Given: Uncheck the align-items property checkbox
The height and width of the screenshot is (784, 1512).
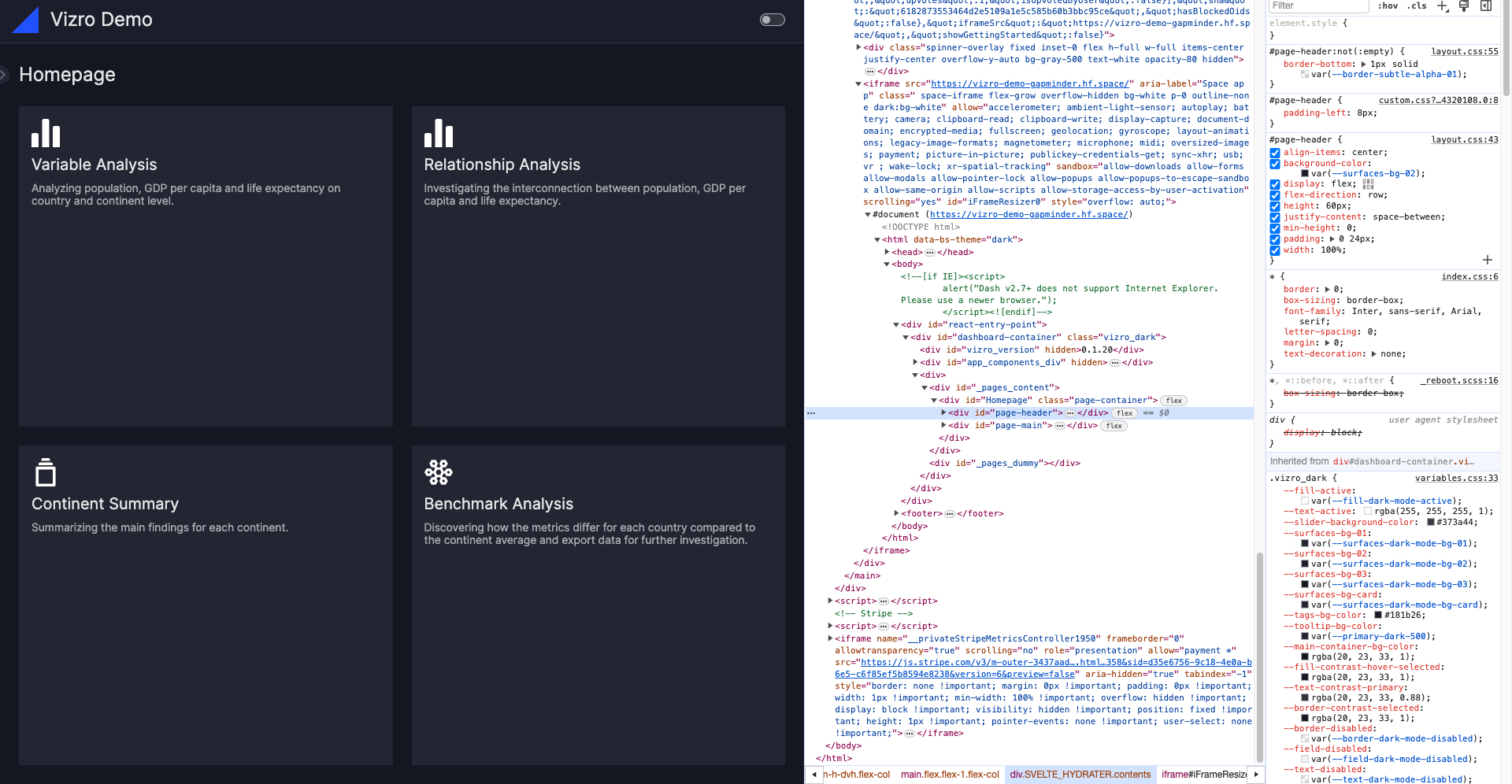Looking at the screenshot, I should click(1275, 153).
